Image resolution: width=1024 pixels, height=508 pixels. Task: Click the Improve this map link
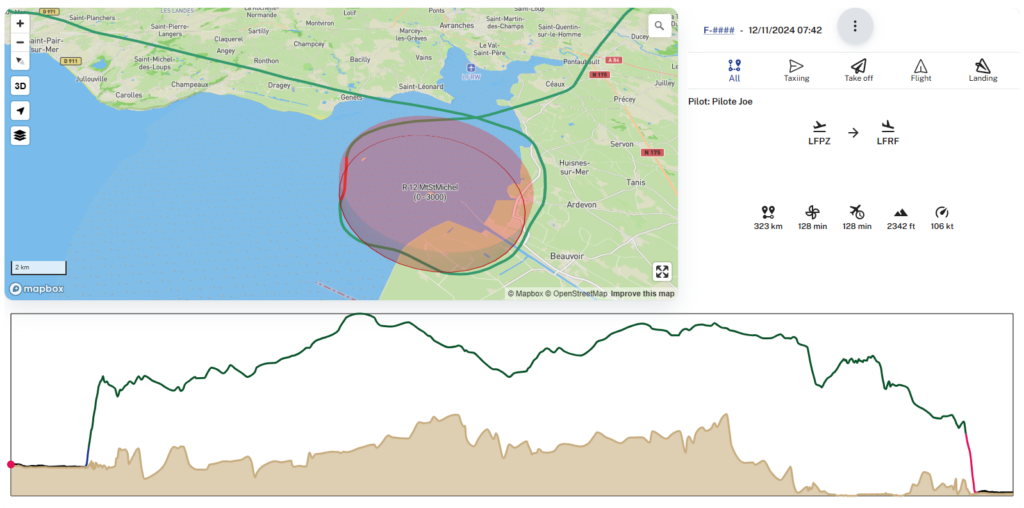(x=642, y=294)
